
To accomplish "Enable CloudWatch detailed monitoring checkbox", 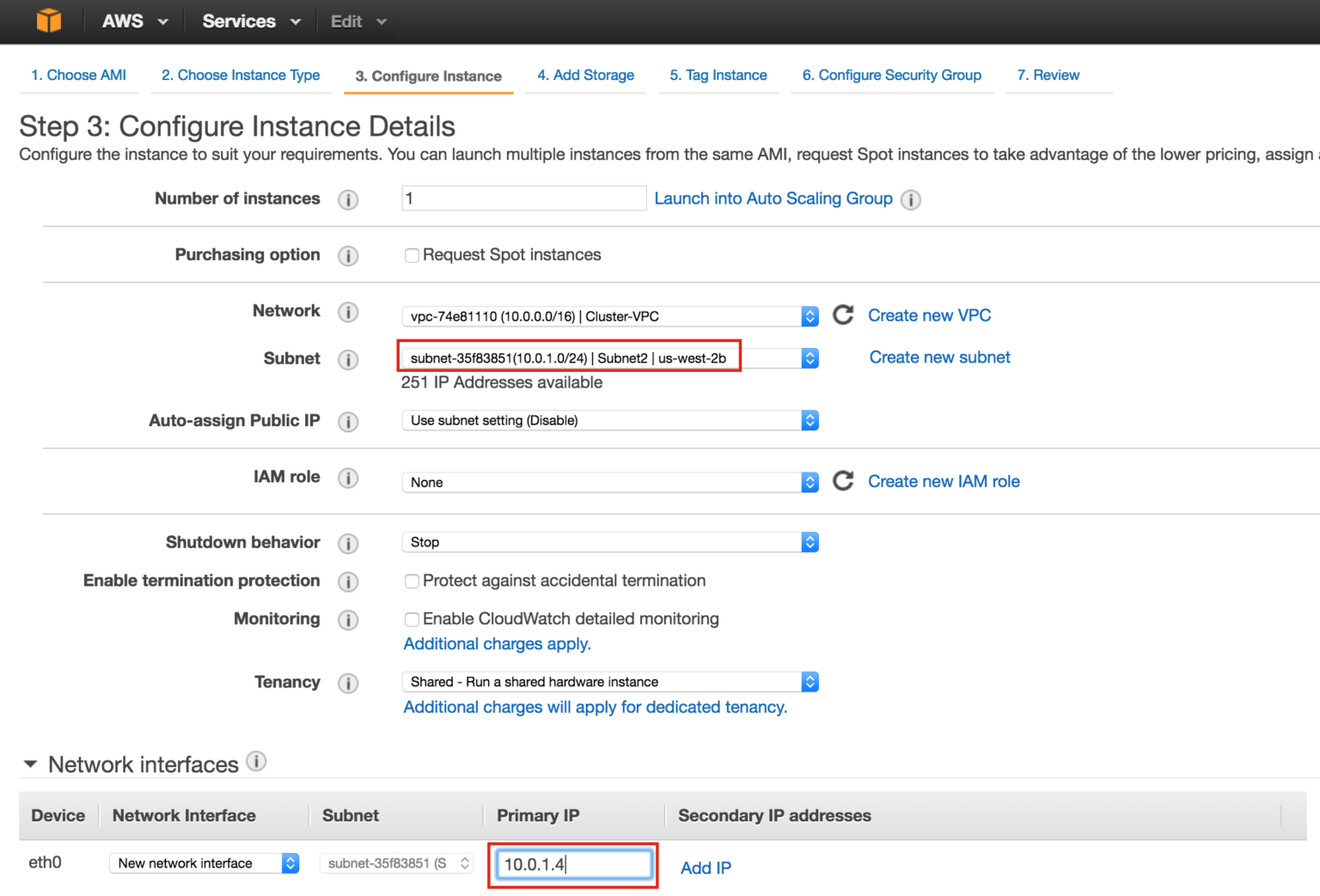I will pos(412,619).
